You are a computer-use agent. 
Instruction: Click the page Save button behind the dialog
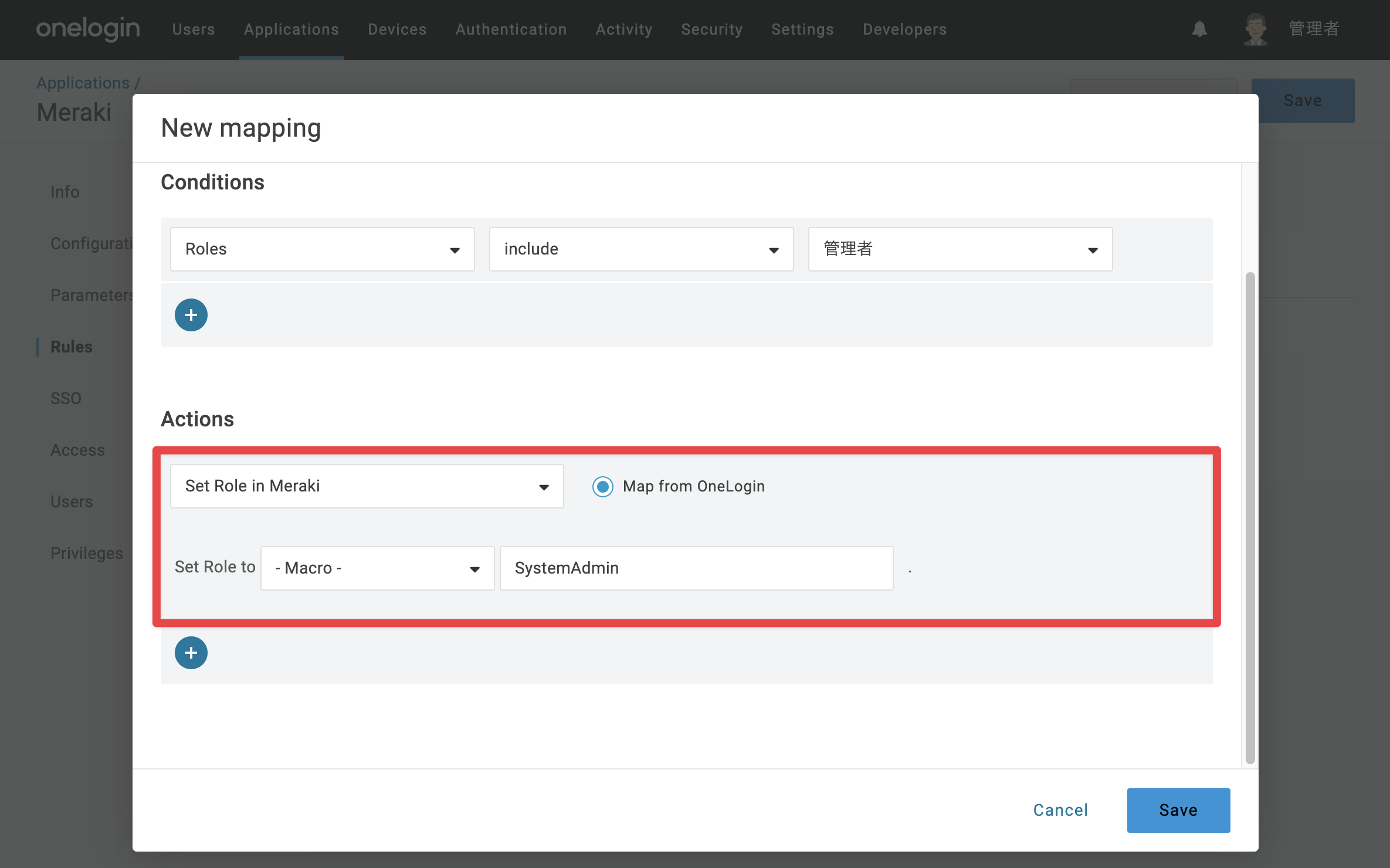click(x=1307, y=100)
